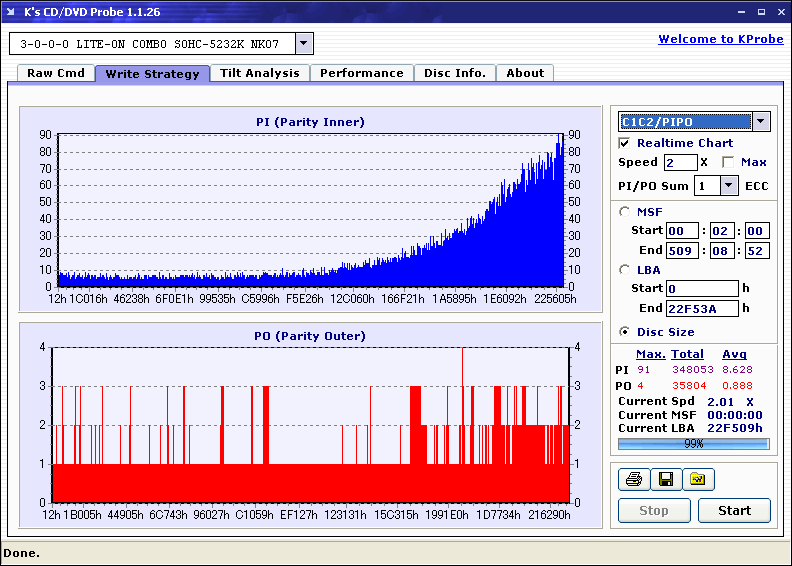Click the print chart icon
The width and height of the screenshot is (792, 566).
tap(633, 480)
